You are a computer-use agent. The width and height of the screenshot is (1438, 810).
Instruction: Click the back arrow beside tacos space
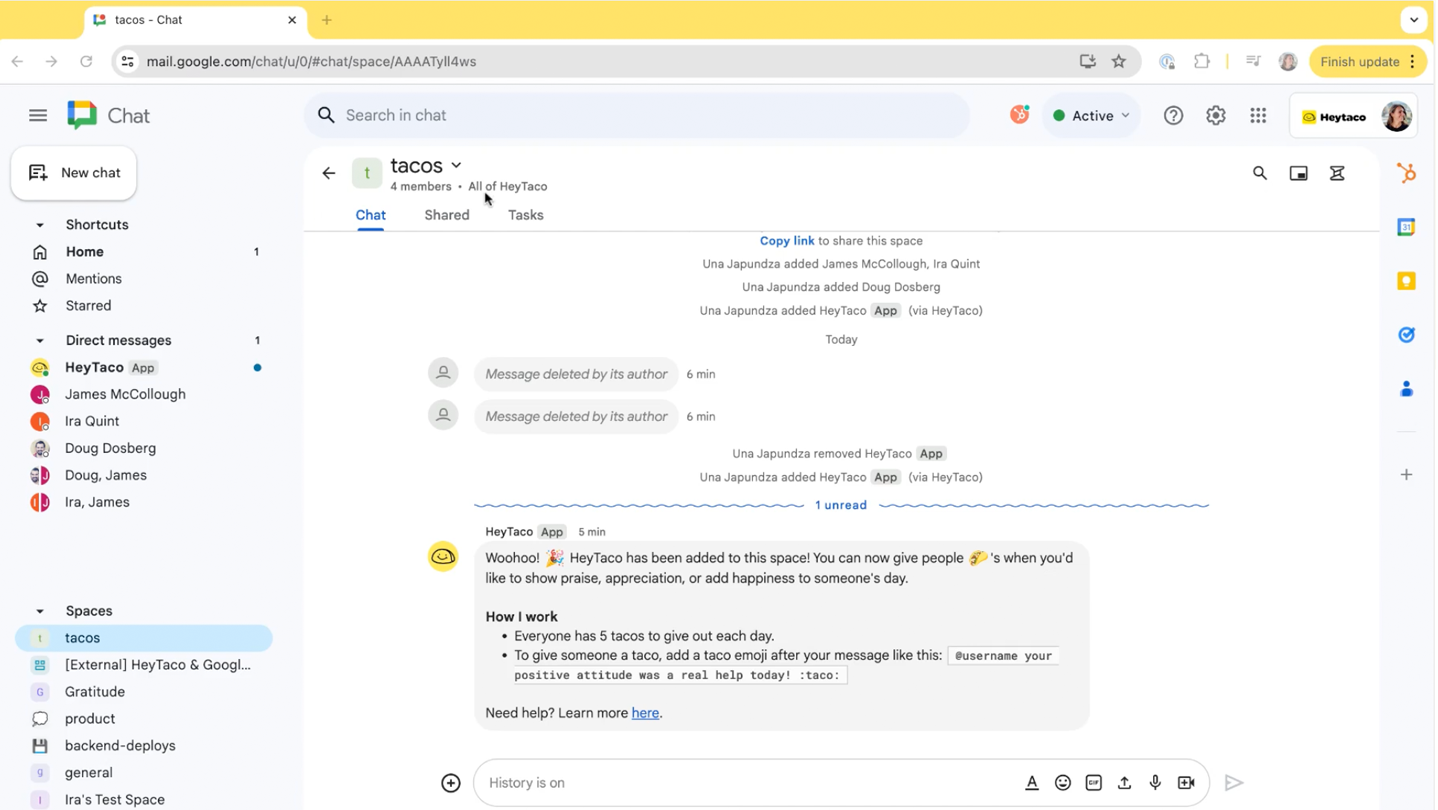[329, 174]
